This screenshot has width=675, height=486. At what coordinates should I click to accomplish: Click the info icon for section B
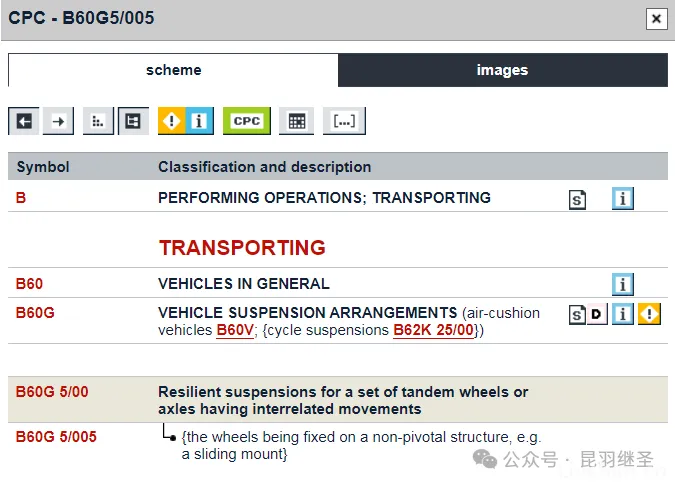(622, 199)
